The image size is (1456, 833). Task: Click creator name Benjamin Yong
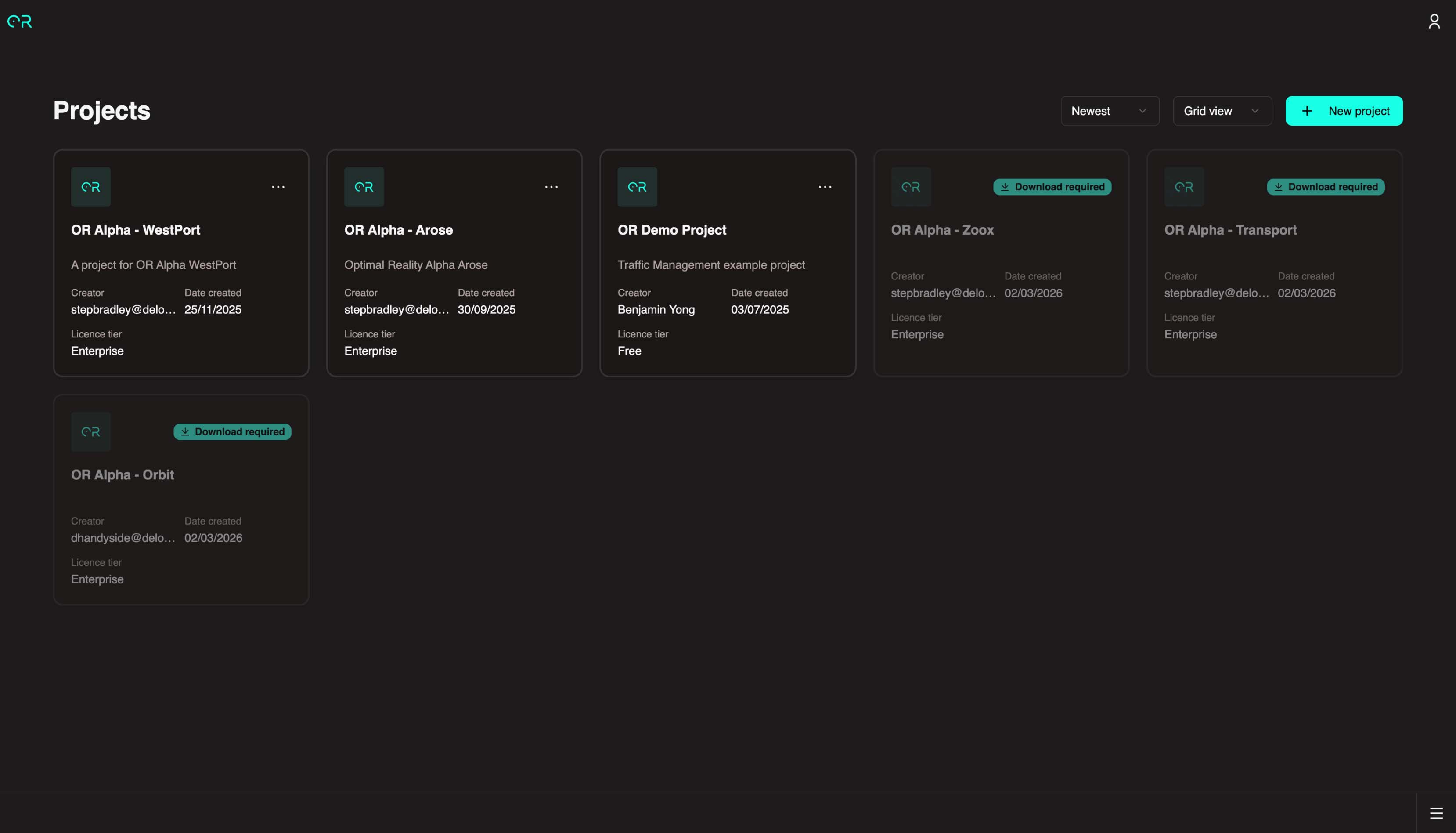(x=656, y=309)
